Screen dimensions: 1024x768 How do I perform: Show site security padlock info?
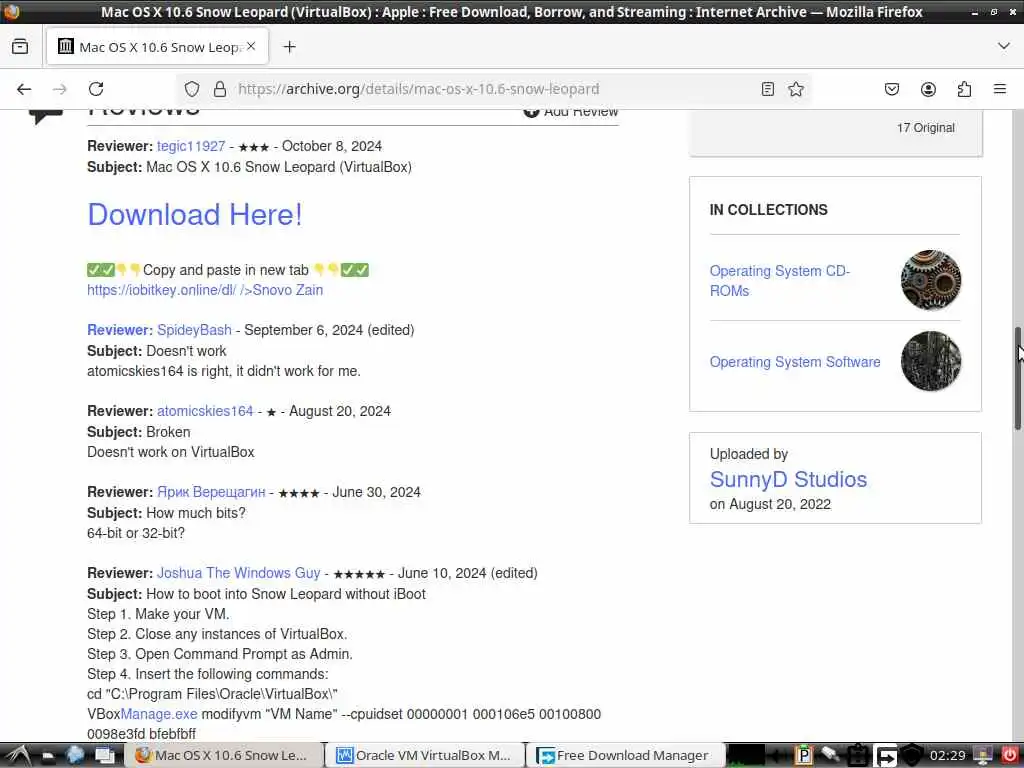pyautogui.click(x=220, y=89)
